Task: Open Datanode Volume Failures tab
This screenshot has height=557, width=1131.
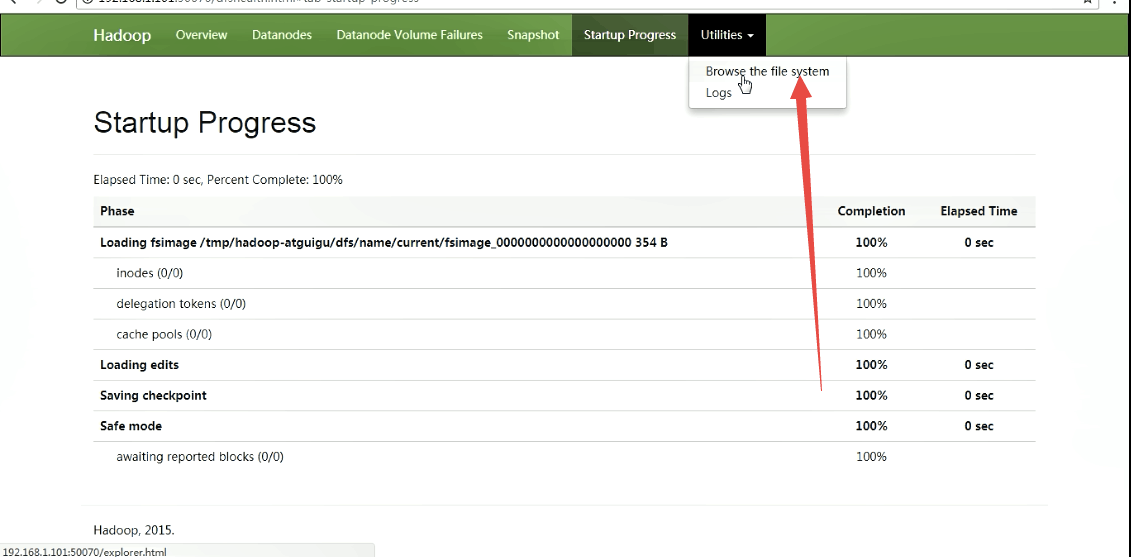Action: [410, 35]
